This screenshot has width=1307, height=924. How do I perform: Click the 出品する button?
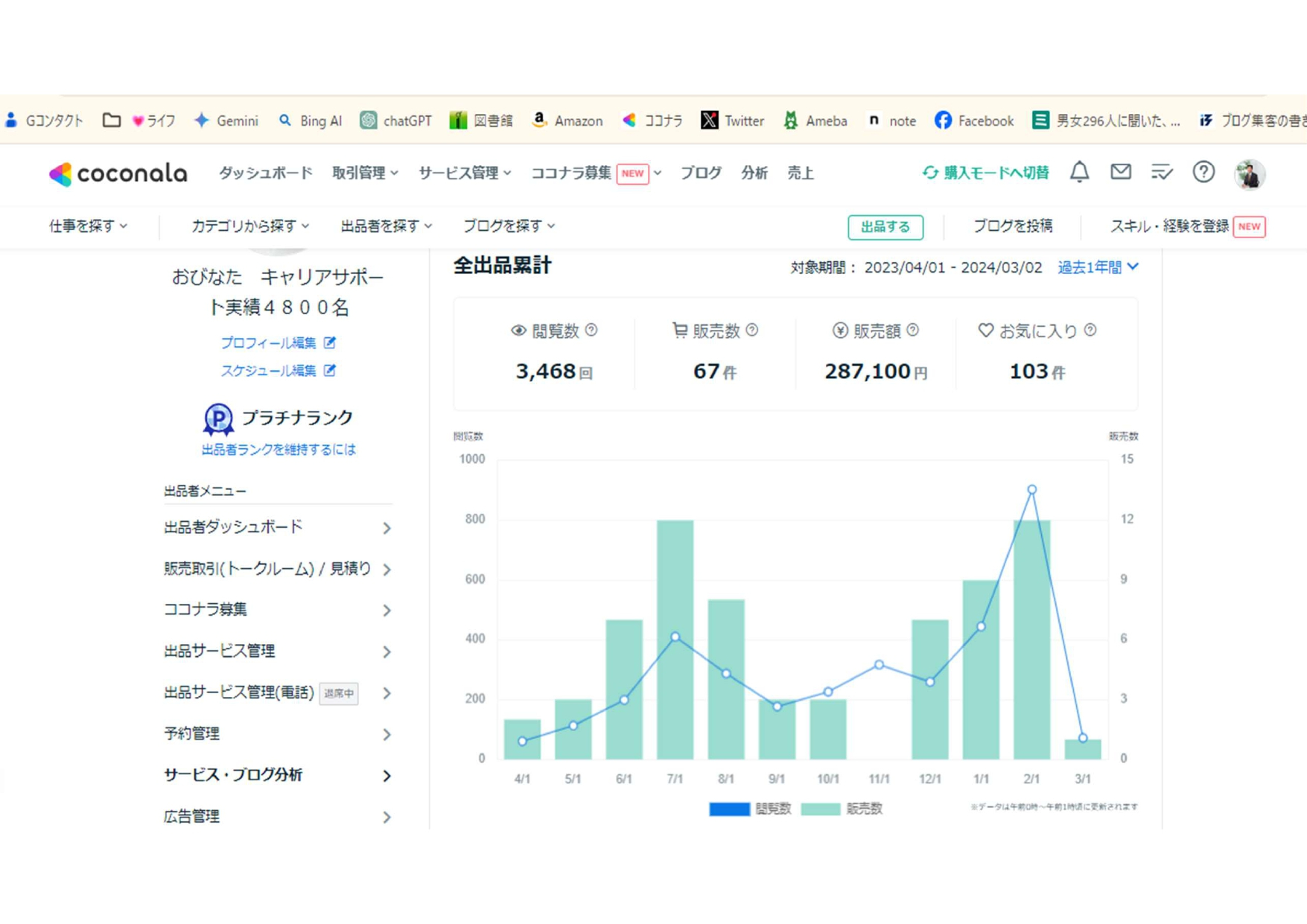[x=885, y=227]
